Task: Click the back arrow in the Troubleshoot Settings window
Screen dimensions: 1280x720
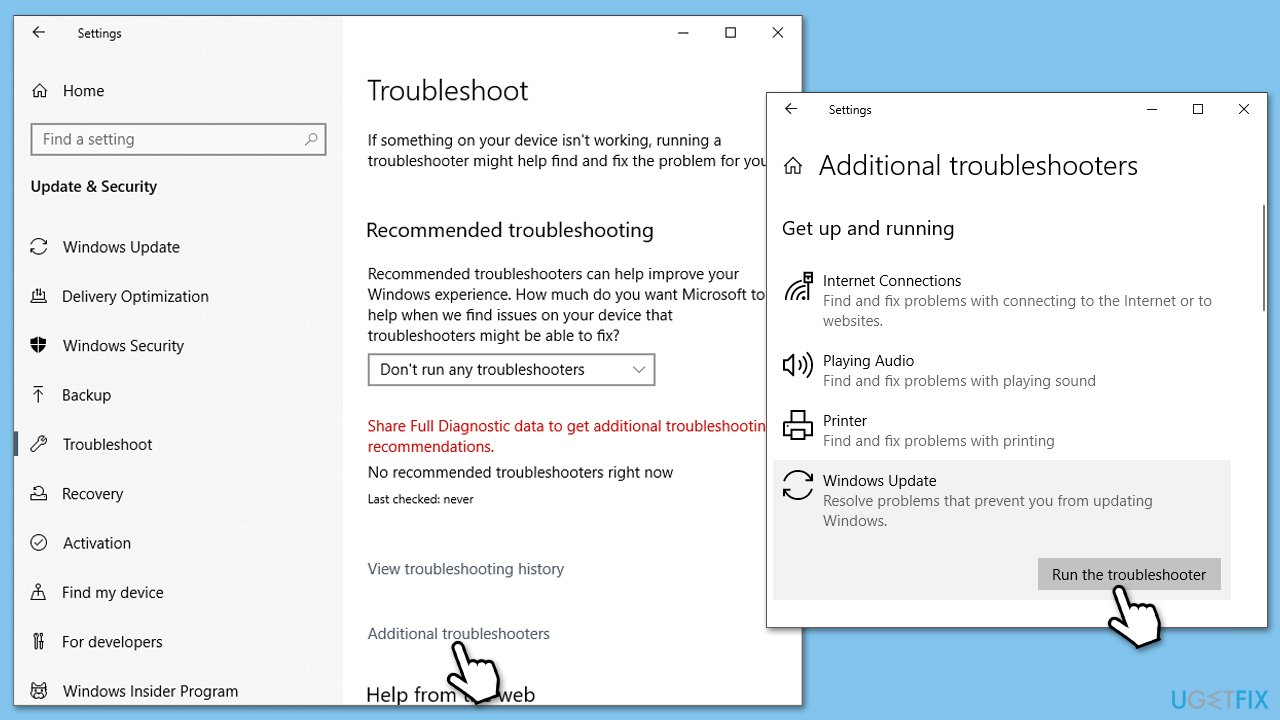Action: [38, 32]
